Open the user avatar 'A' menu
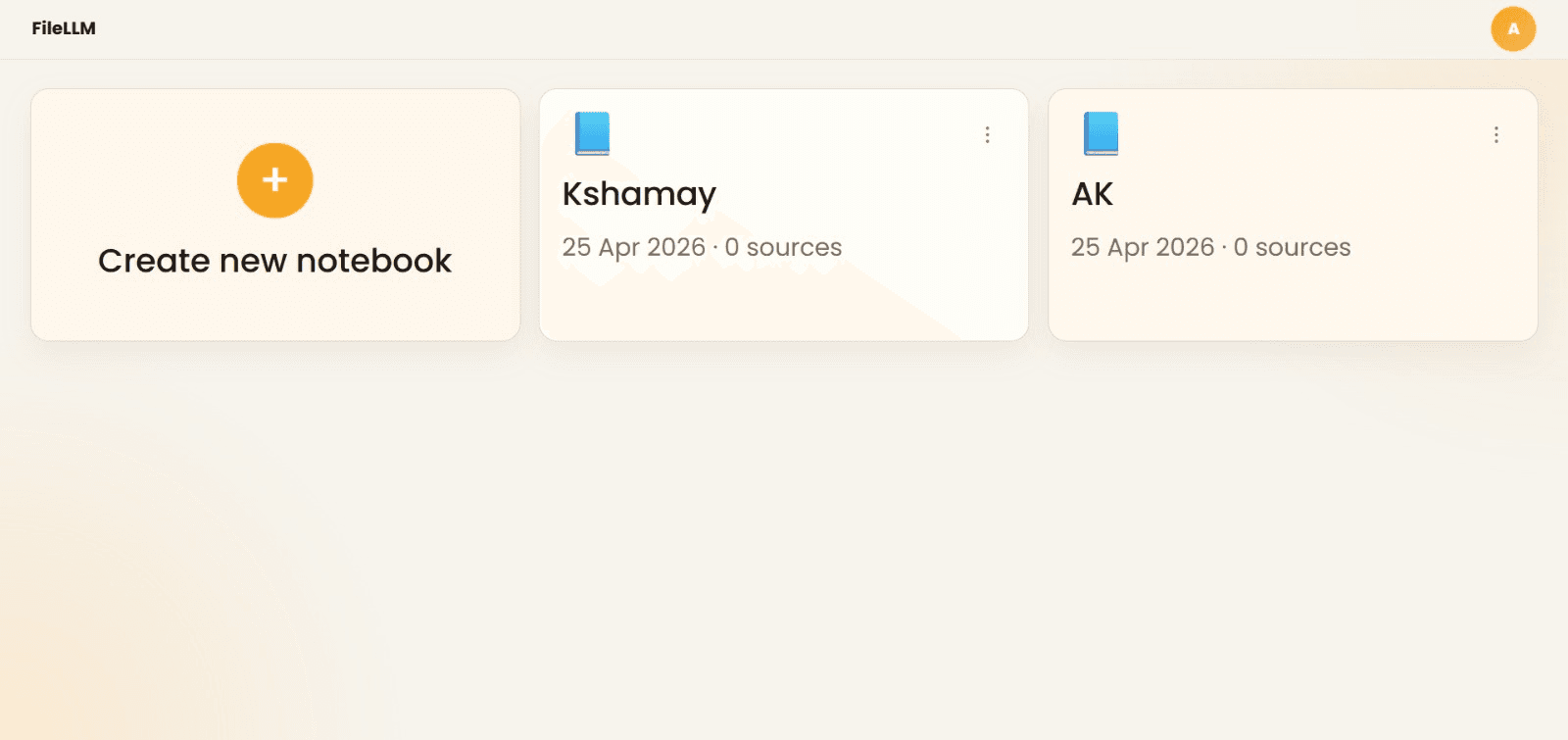1568x740 pixels. click(1513, 28)
